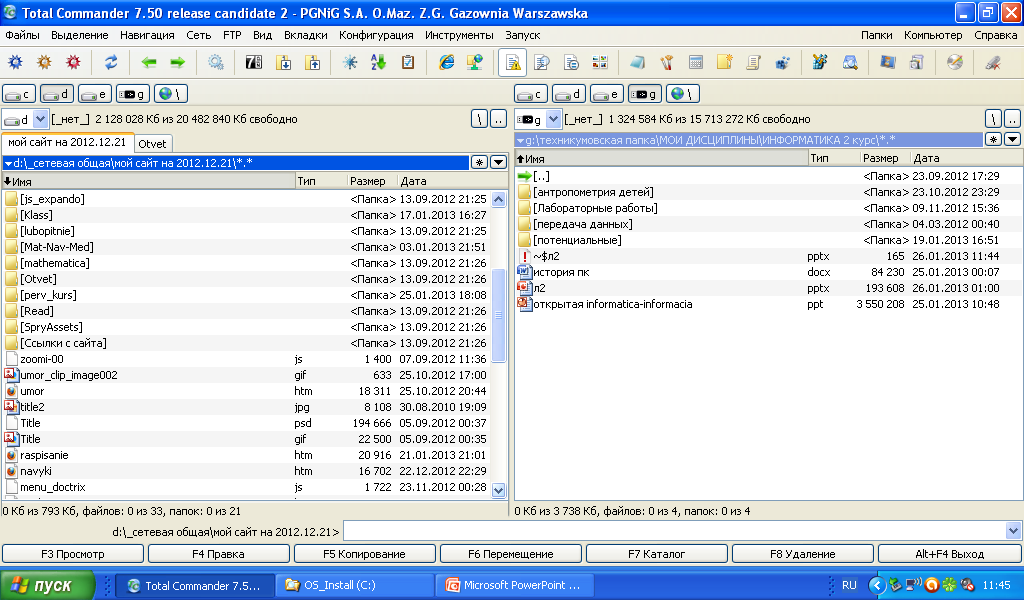Click the A-Z sort toolbar icon
Image resolution: width=1024 pixels, height=600 pixels.
click(378, 63)
